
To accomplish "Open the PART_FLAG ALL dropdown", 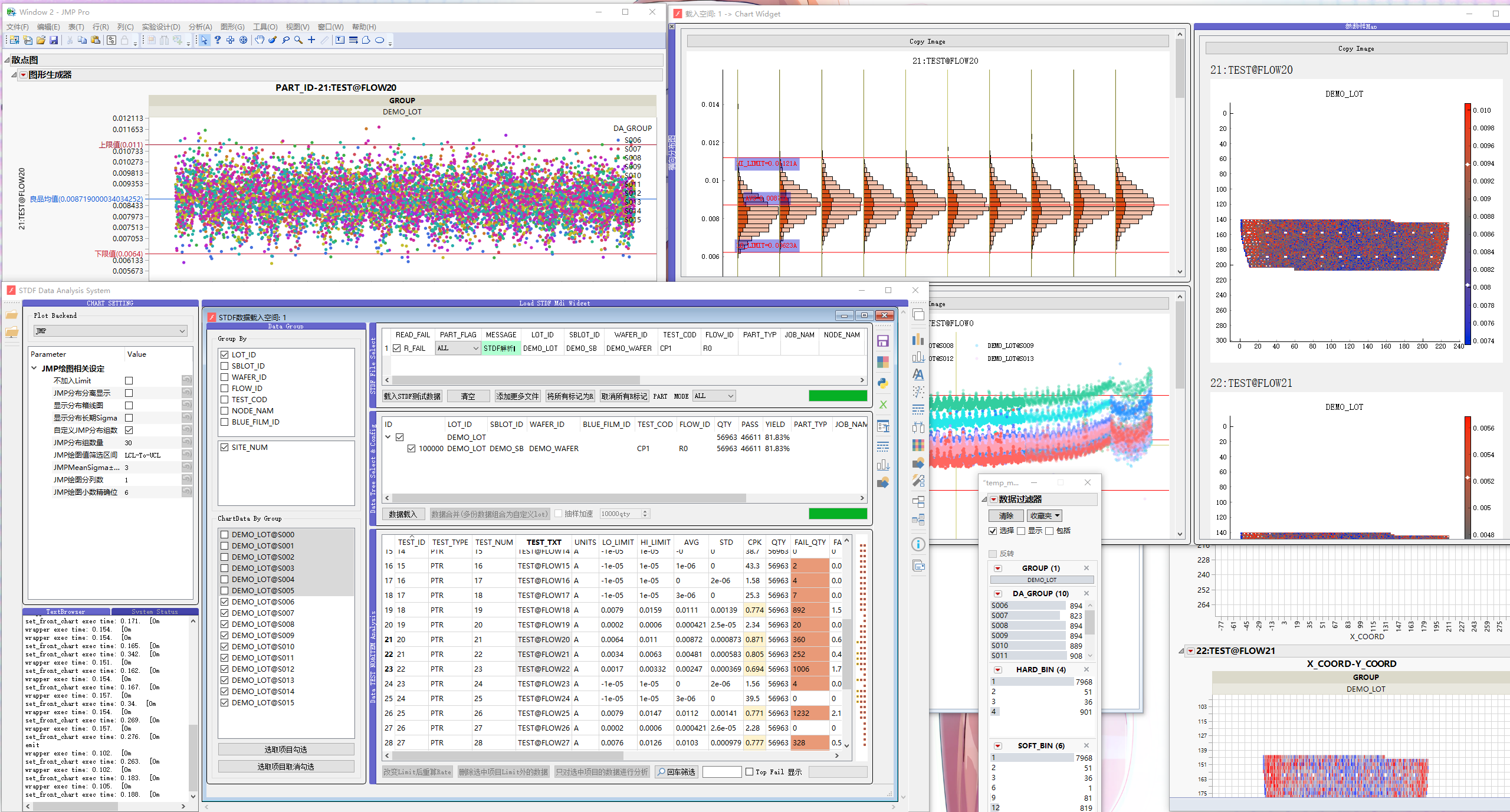I will click(x=458, y=349).
